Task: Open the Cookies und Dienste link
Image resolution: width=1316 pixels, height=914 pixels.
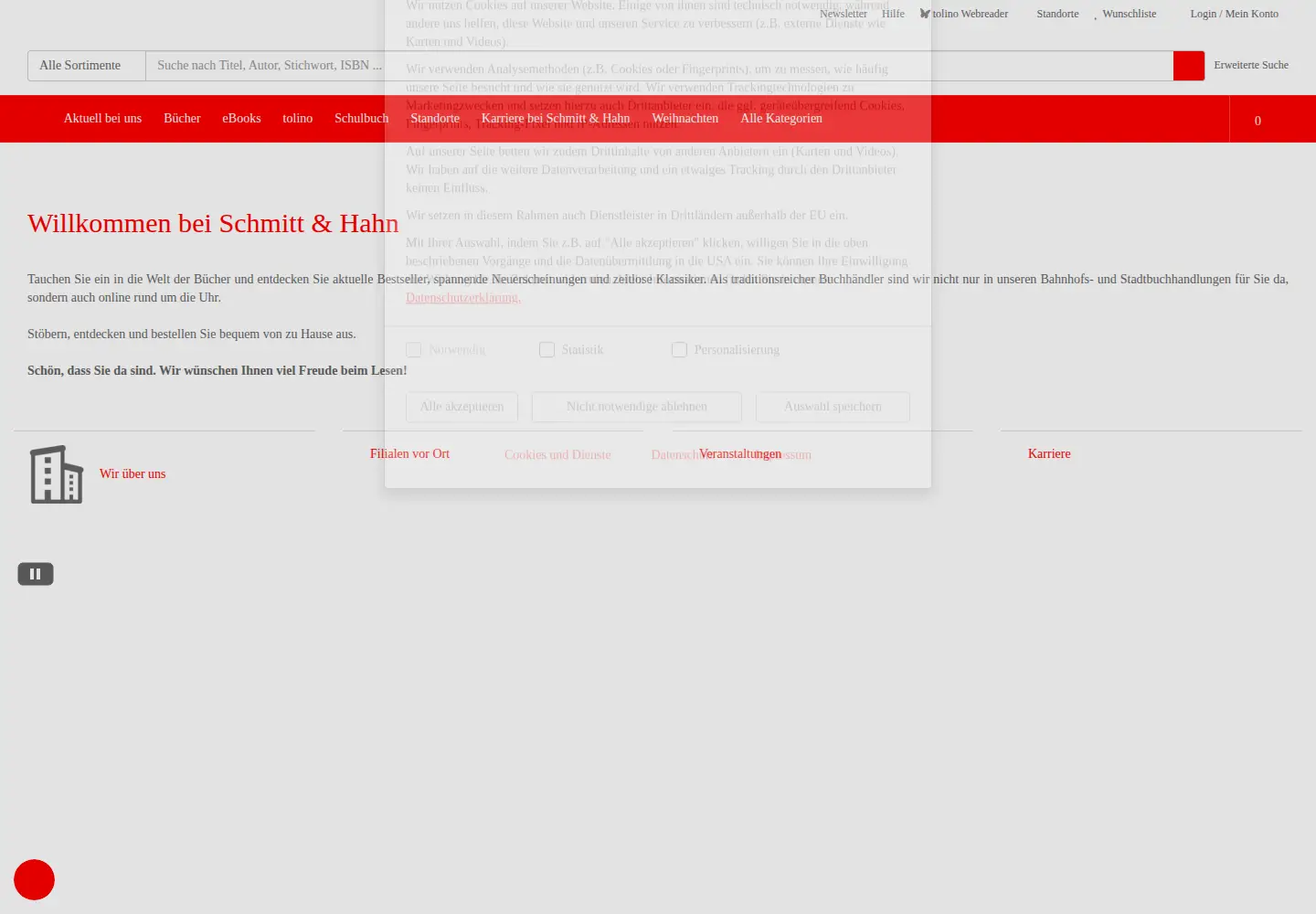Action: click(557, 455)
